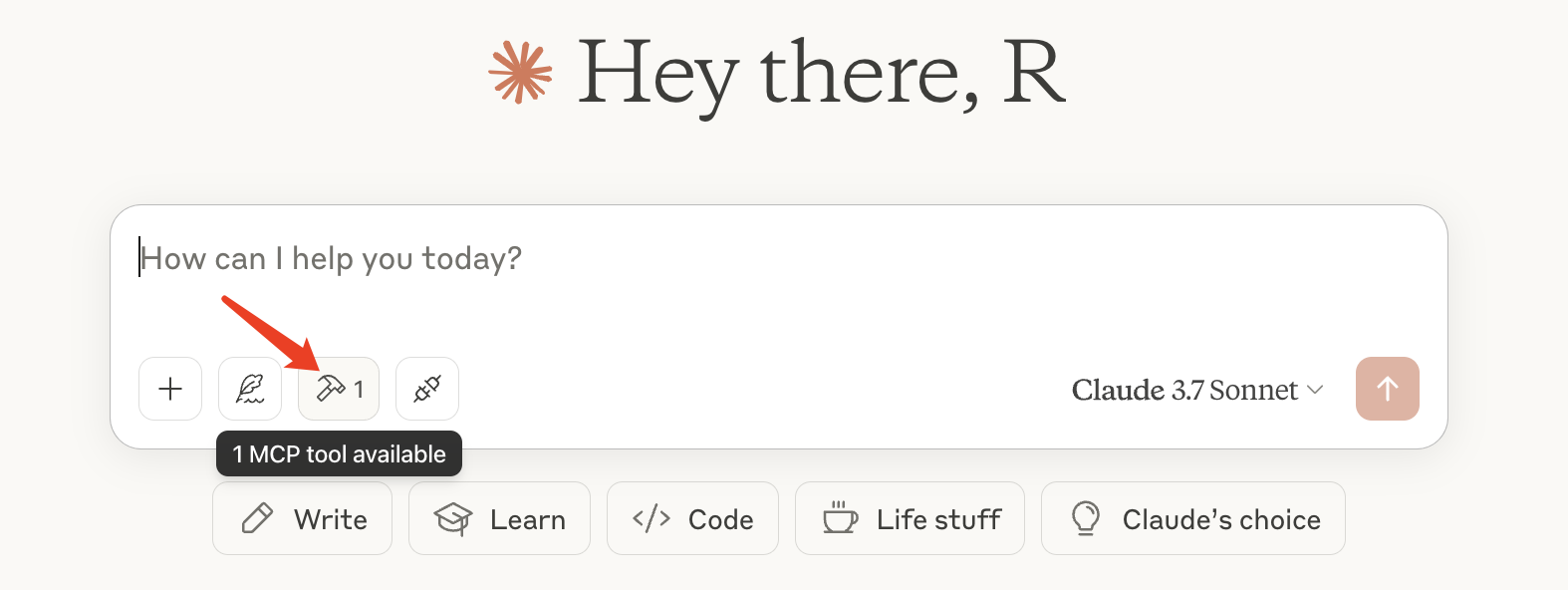Click the '1 MCP tool available' tooltip

(339, 453)
